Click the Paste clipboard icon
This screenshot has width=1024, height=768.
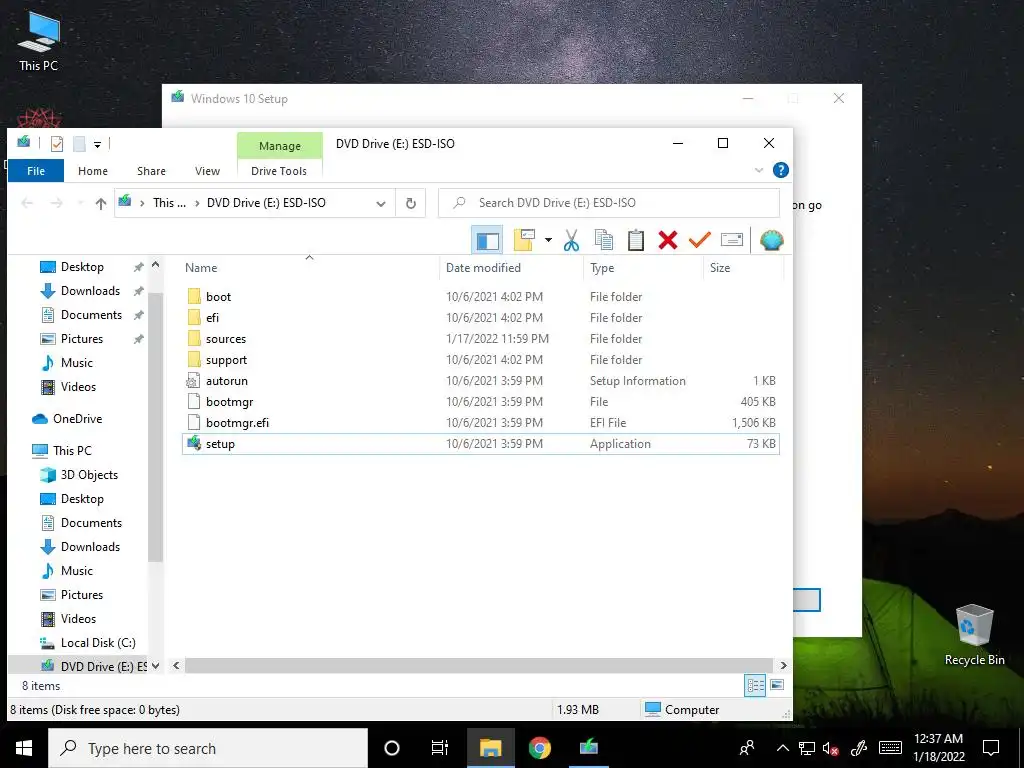click(635, 240)
